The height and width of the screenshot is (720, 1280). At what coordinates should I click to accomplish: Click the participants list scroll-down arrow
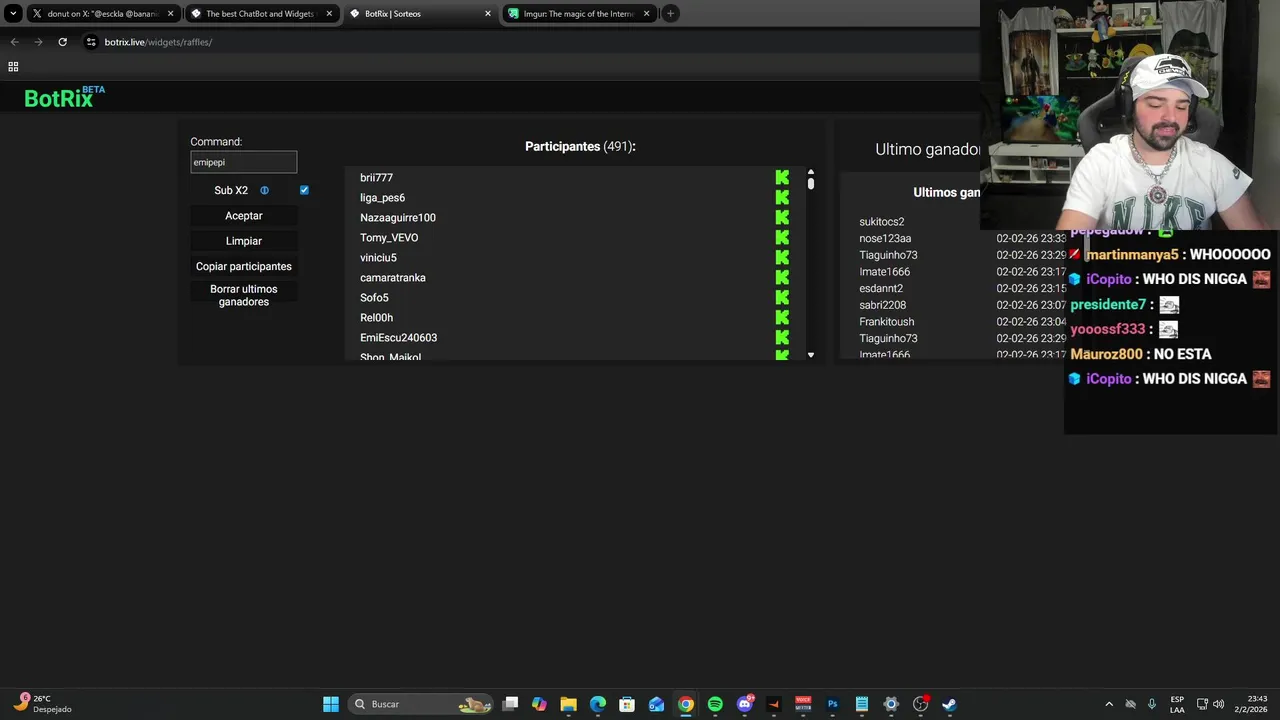point(810,355)
